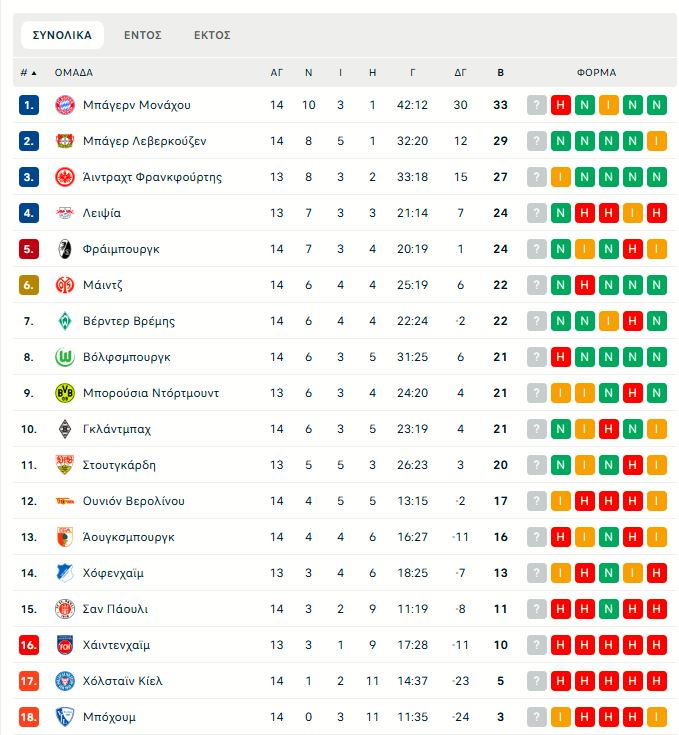Switch to the ΕΚΤΟΣ tab
Viewport: 679px width, 735px height.
click(212, 35)
